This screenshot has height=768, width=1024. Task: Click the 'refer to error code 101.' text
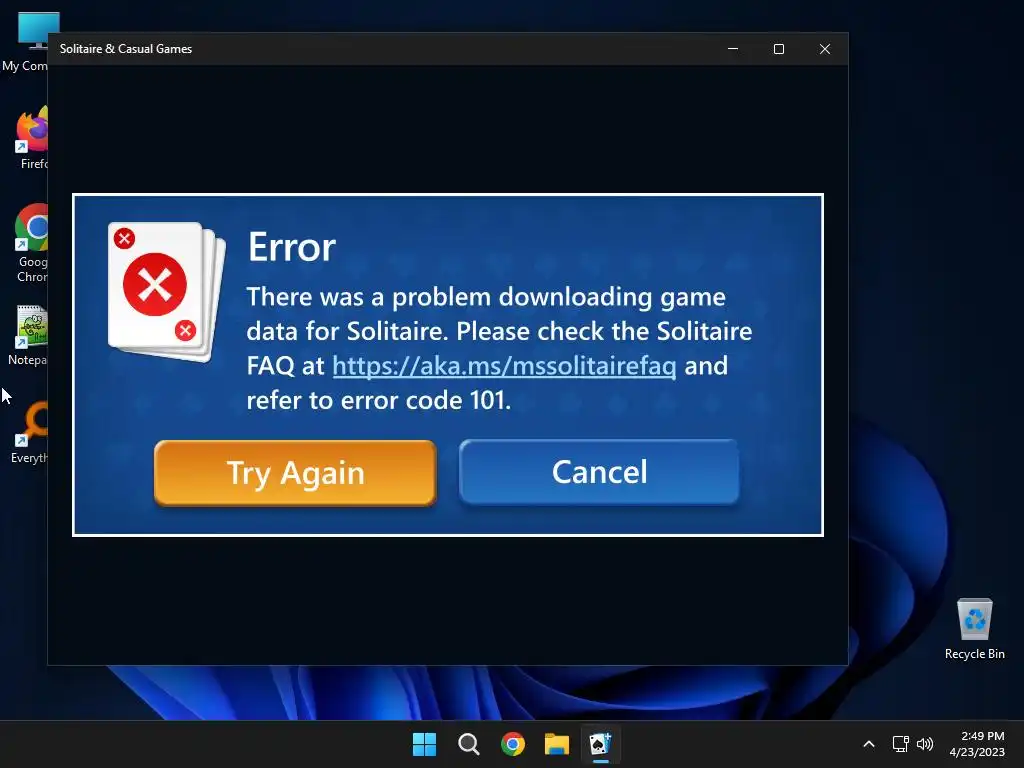[x=378, y=400]
